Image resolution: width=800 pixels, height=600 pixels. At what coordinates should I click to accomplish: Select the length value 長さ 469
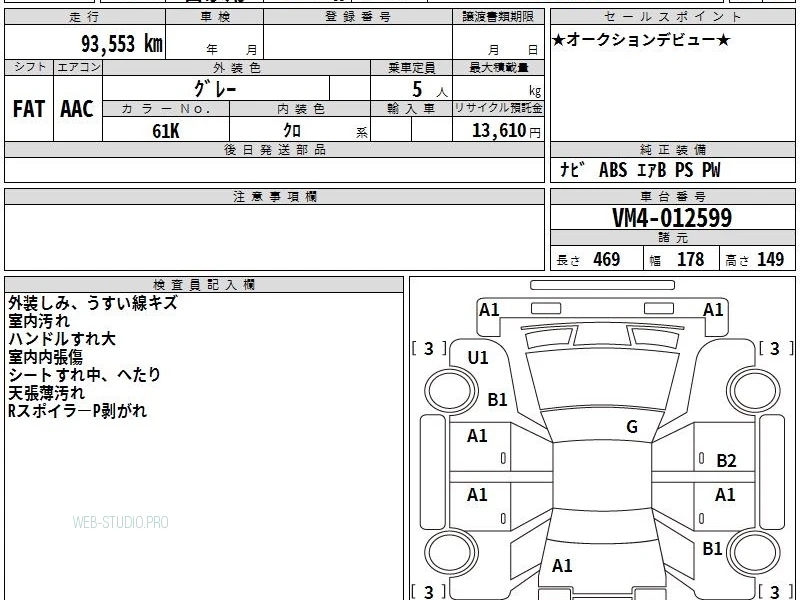tap(588, 259)
